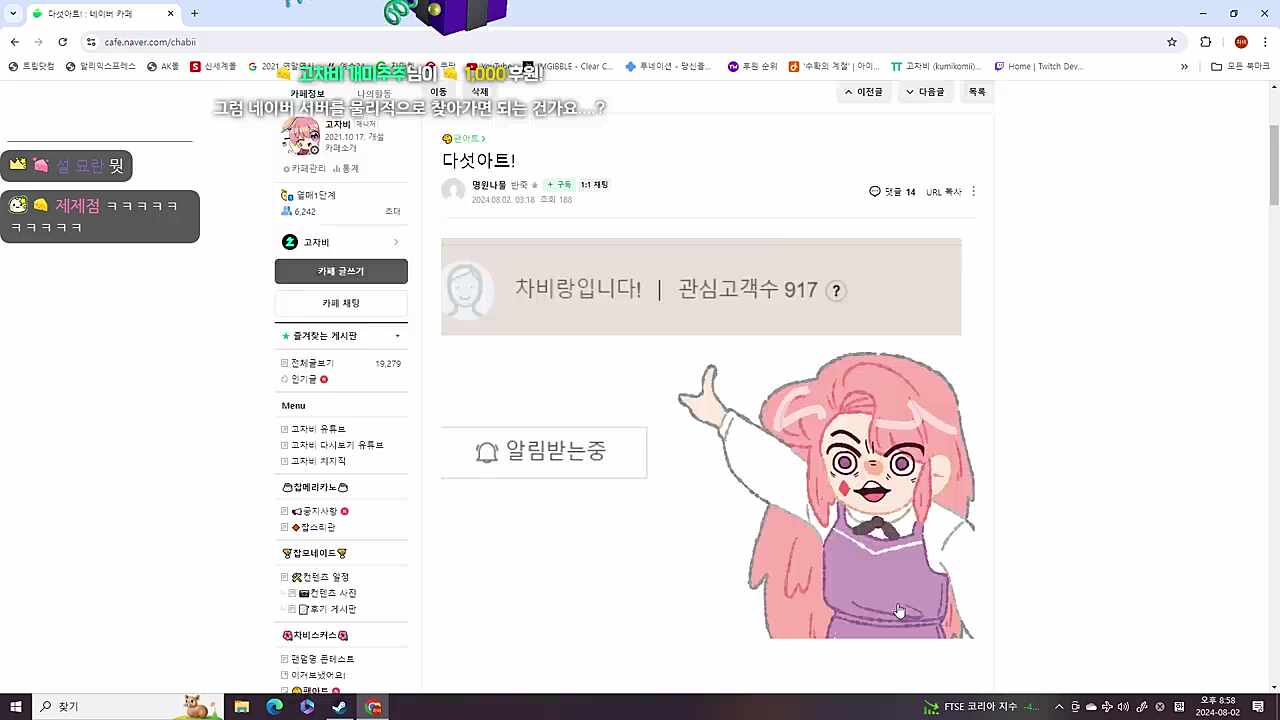Click the taskbar 찾기 search box
Viewport: 1280px width, 720px height.
click(130, 707)
